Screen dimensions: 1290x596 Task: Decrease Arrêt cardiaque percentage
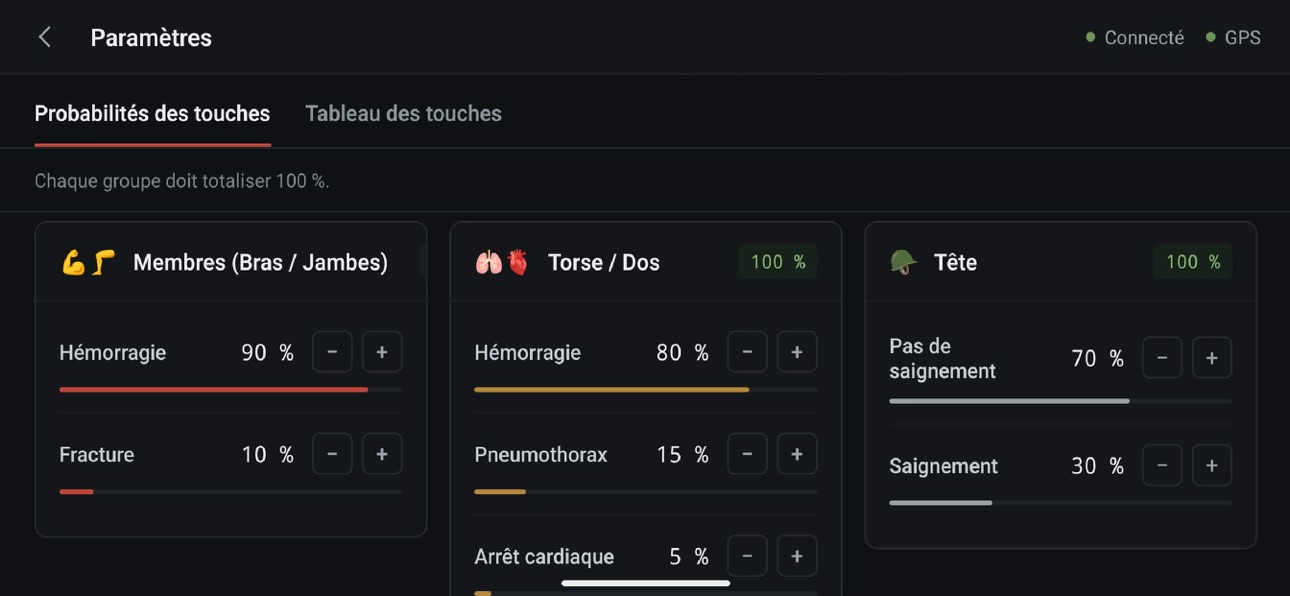747,556
